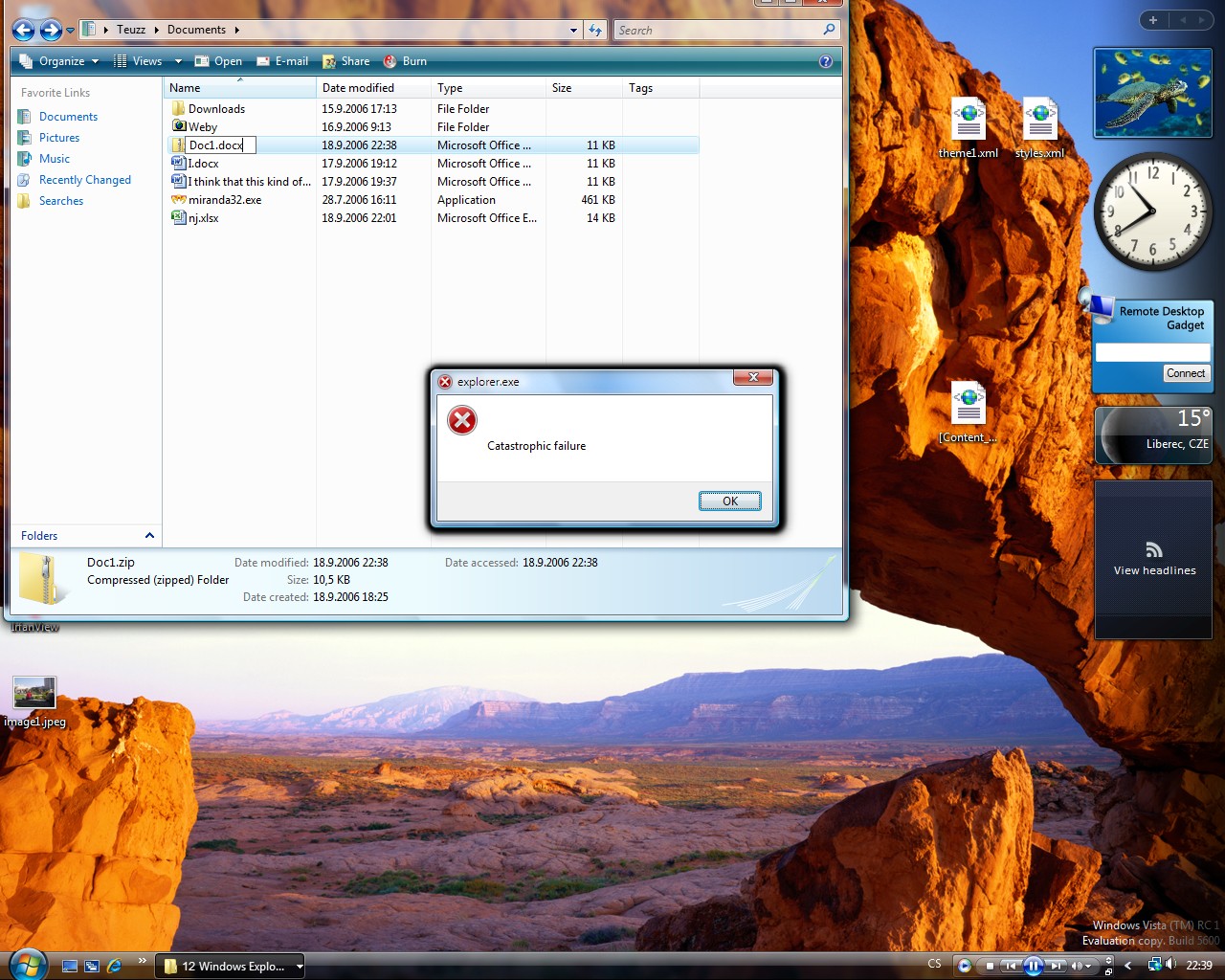1225x980 pixels.
Task: Click the Doc1.zip preview icon in details pane
Action: pos(43,579)
